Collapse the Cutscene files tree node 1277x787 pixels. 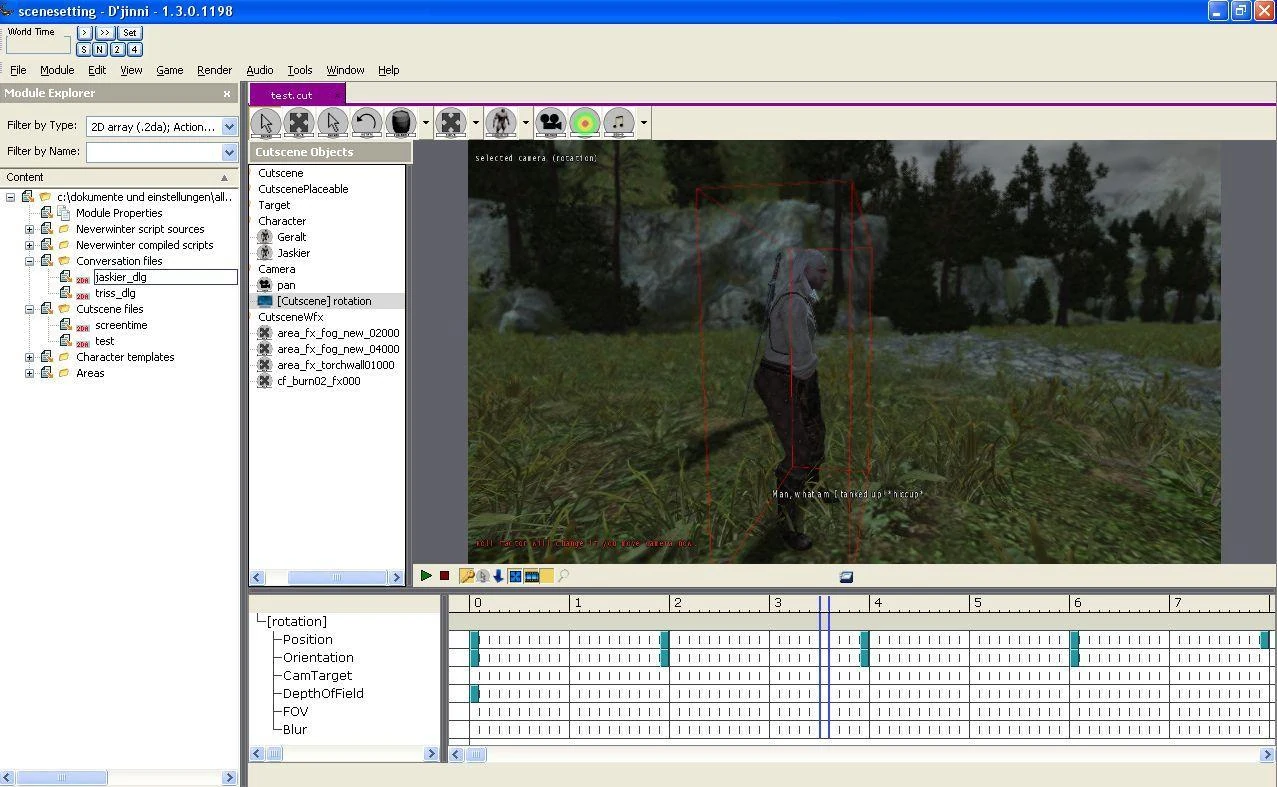[30, 309]
